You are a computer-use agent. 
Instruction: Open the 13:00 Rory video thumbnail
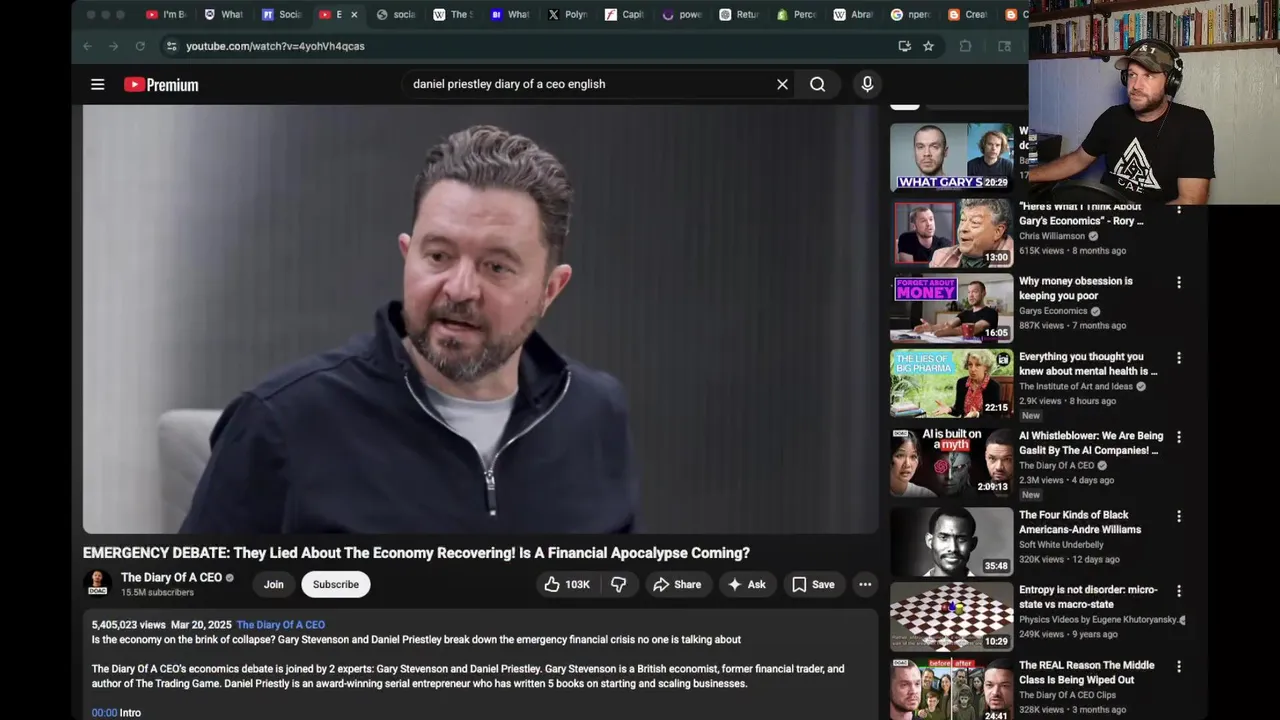[951, 233]
